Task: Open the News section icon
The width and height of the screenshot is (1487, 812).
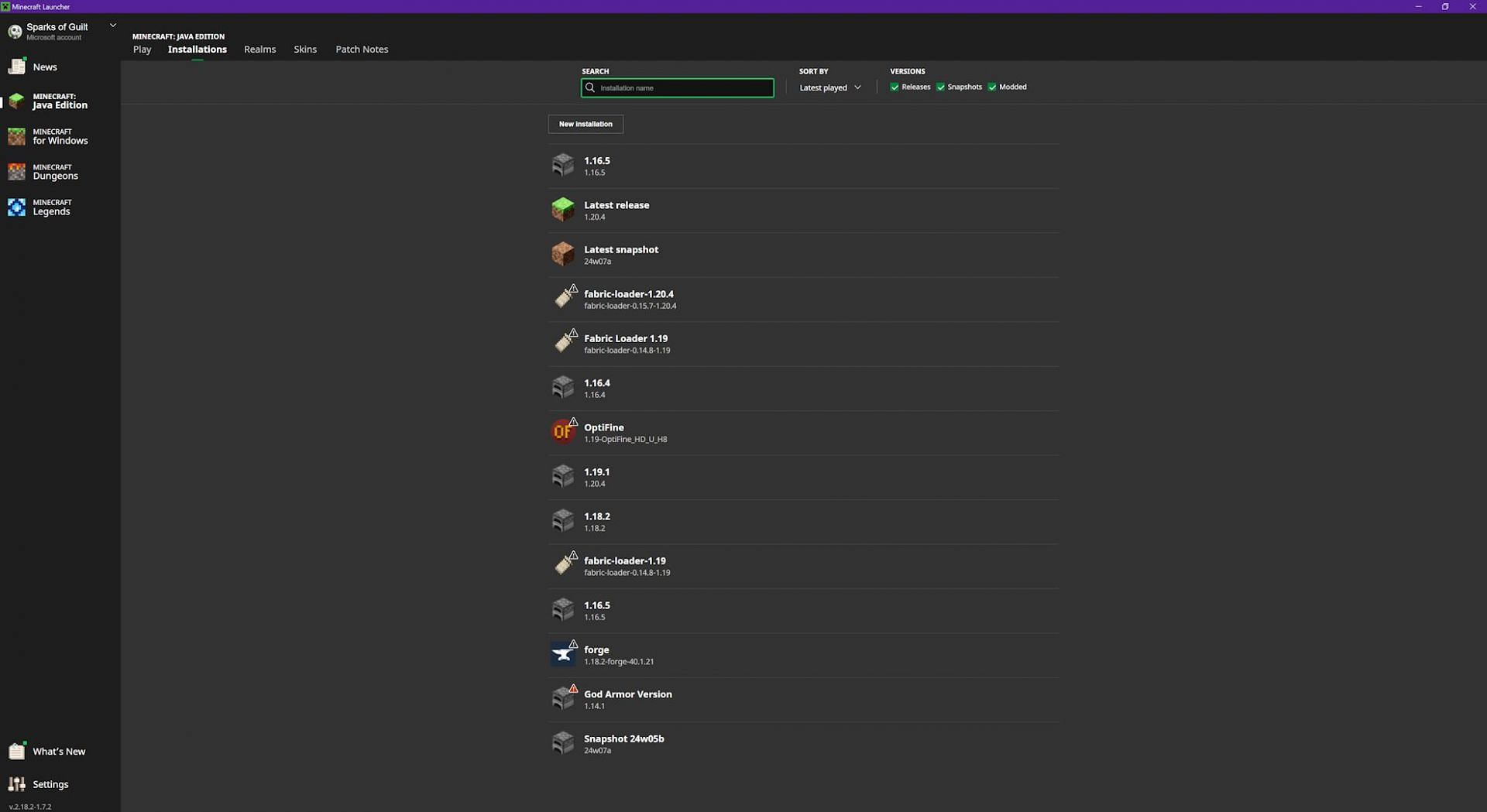Action: (x=16, y=67)
